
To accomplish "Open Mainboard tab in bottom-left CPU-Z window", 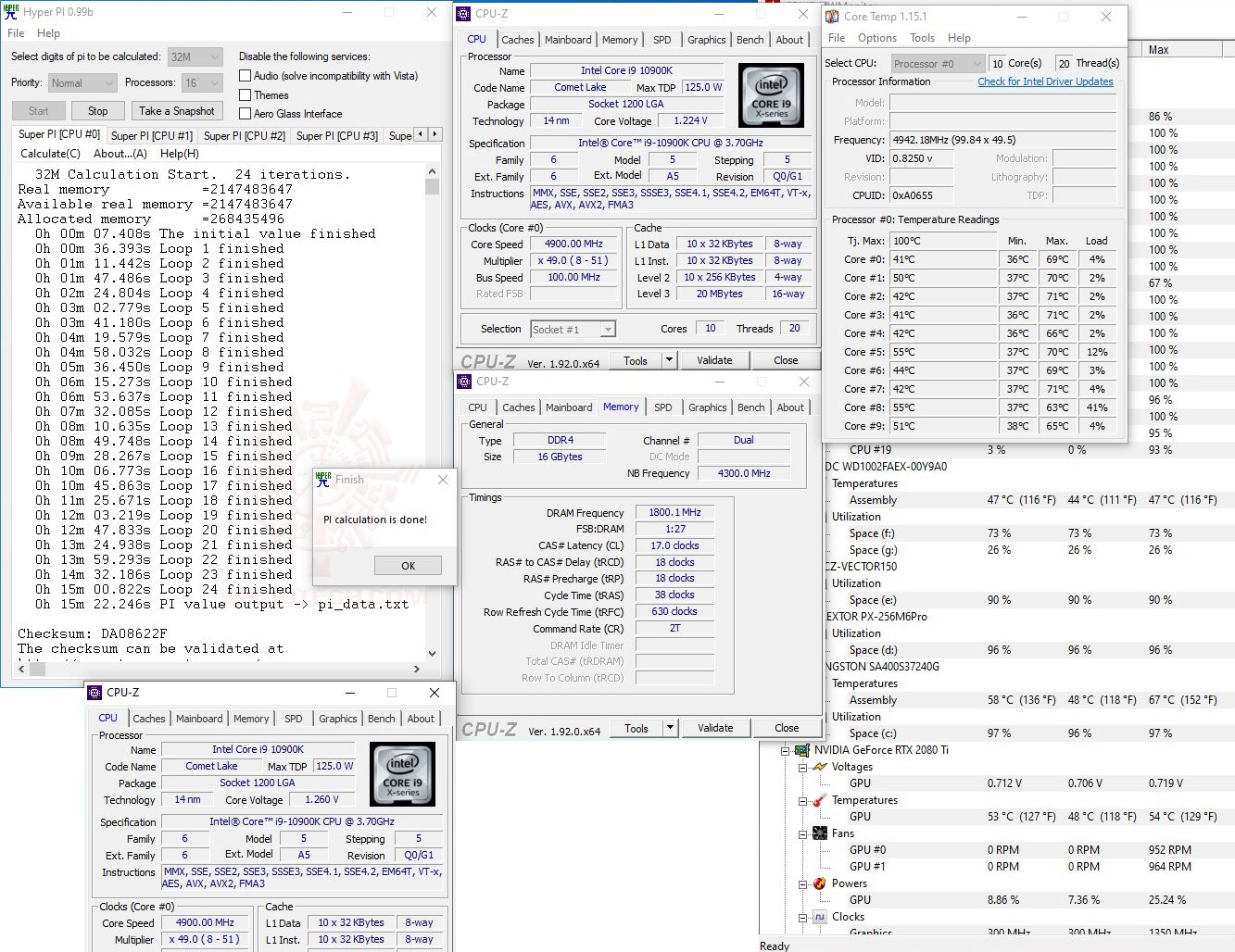I will coord(199,719).
